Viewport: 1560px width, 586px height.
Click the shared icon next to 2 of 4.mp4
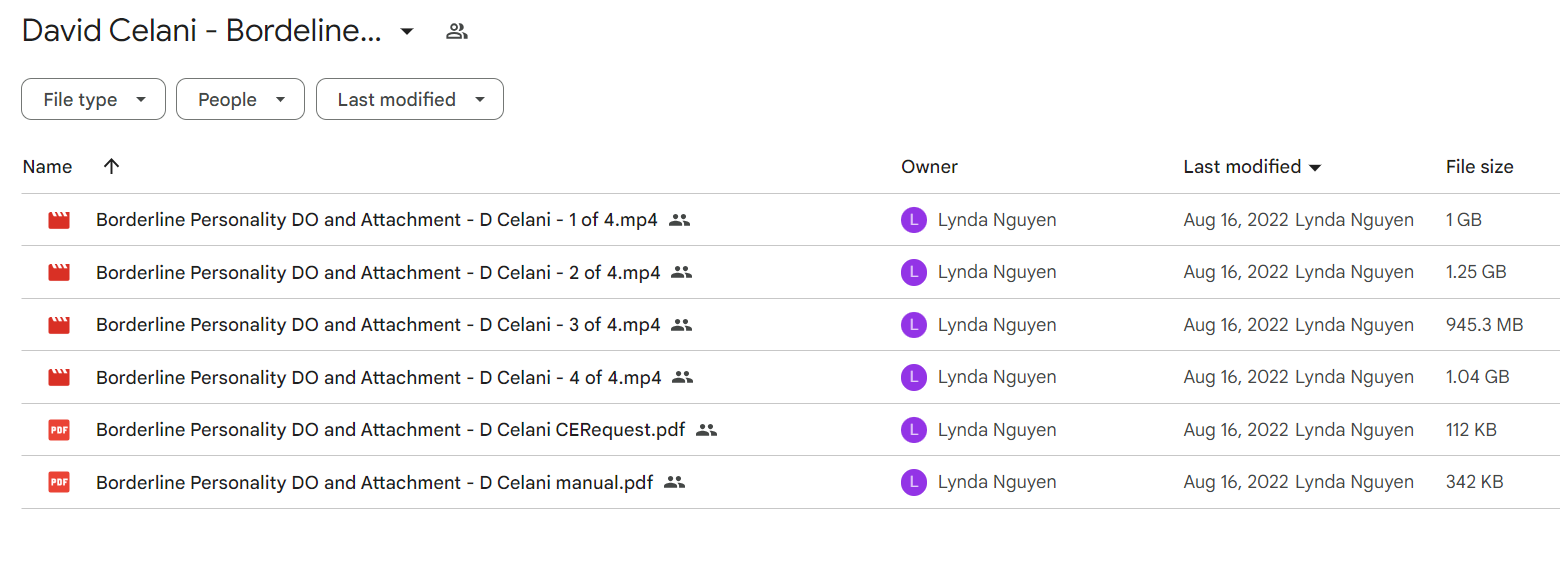click(x=682, y=272)
